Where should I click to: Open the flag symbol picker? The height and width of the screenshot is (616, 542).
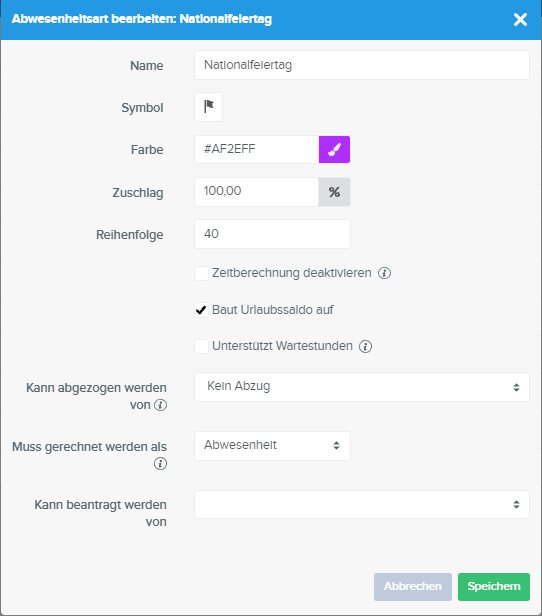(x=209, y=107)
